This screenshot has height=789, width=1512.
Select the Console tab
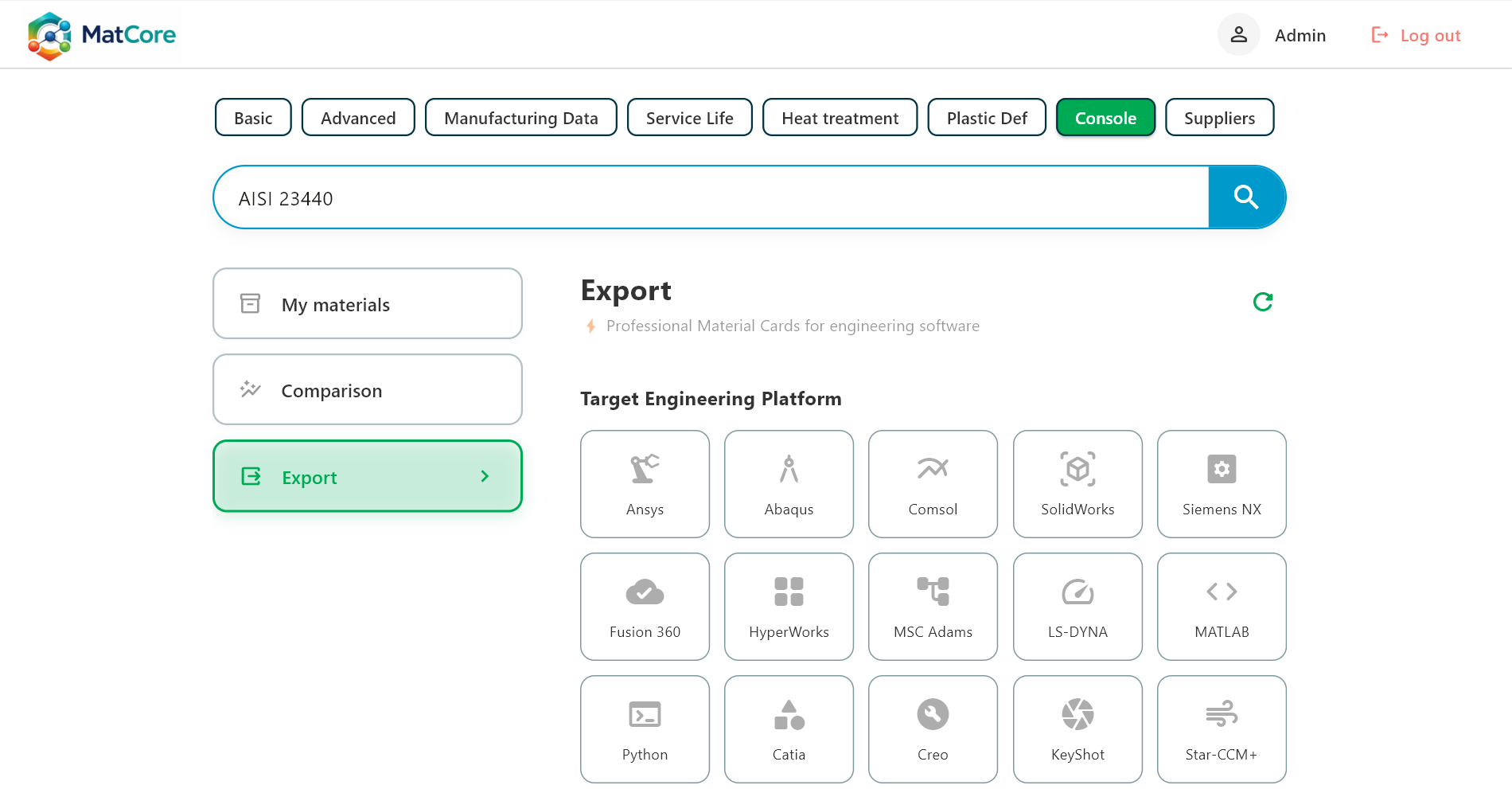point(1105,118)
